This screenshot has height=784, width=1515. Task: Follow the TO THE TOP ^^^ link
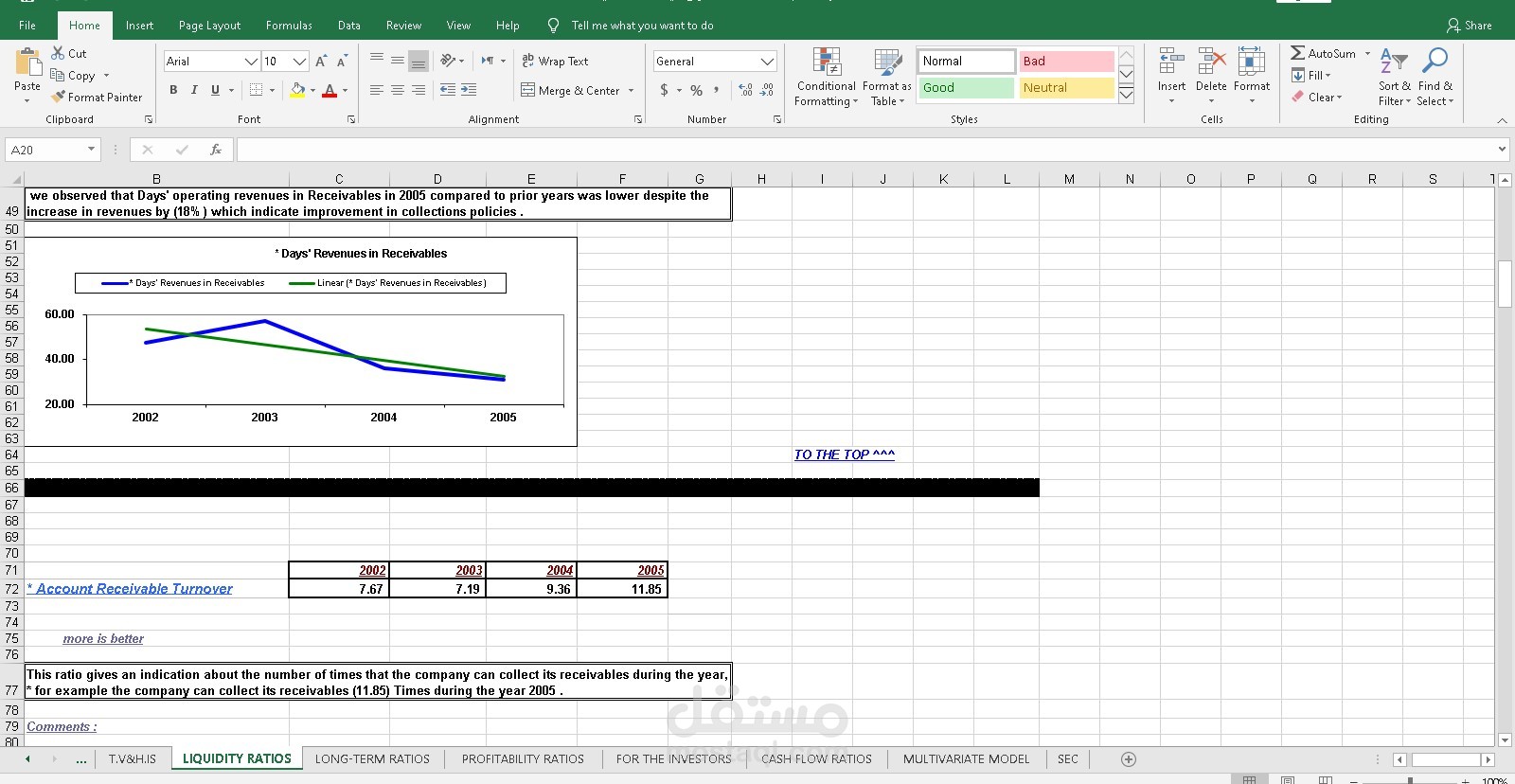(x=845, y=454)
